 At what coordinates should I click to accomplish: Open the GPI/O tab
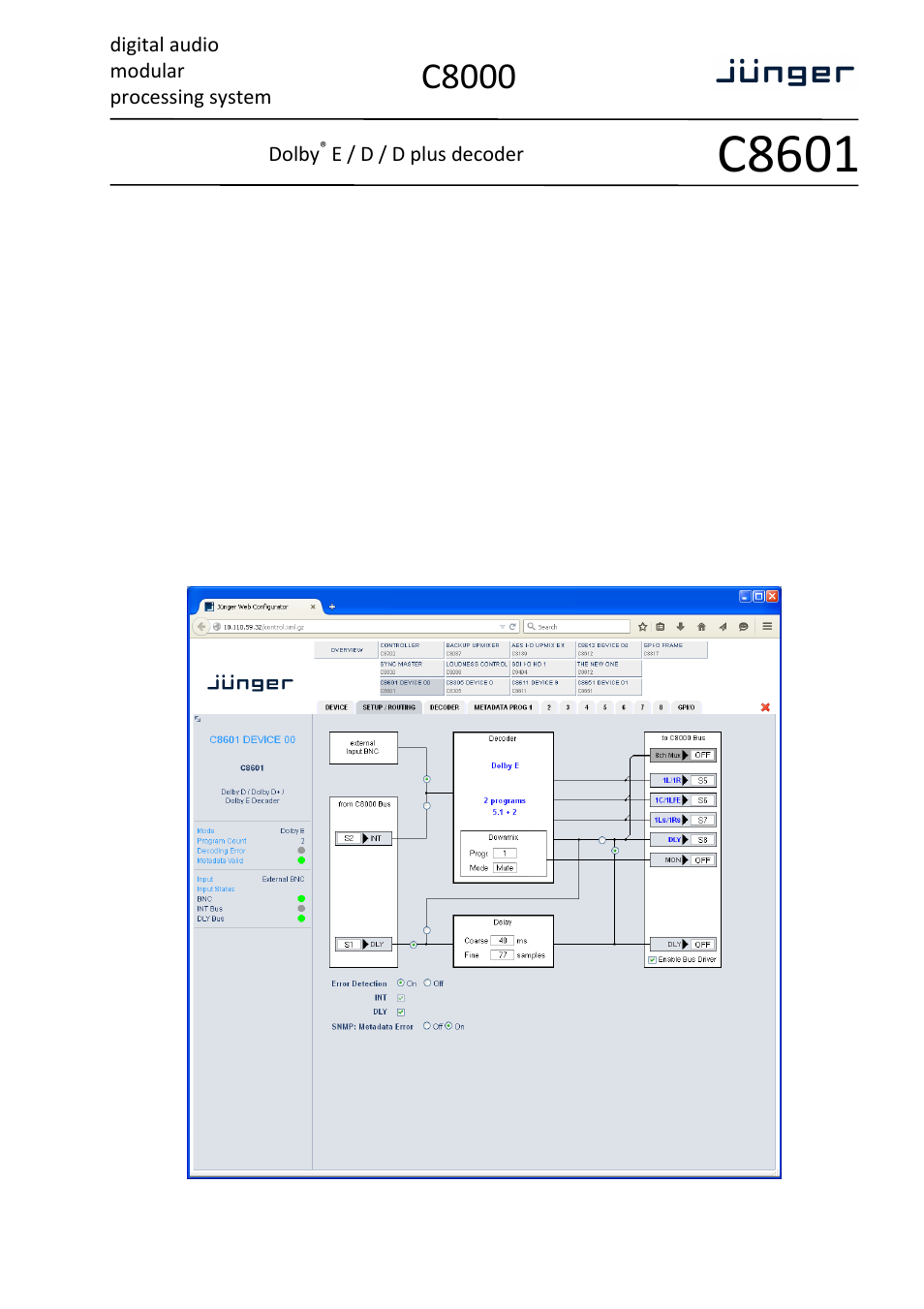click(687, 707)
